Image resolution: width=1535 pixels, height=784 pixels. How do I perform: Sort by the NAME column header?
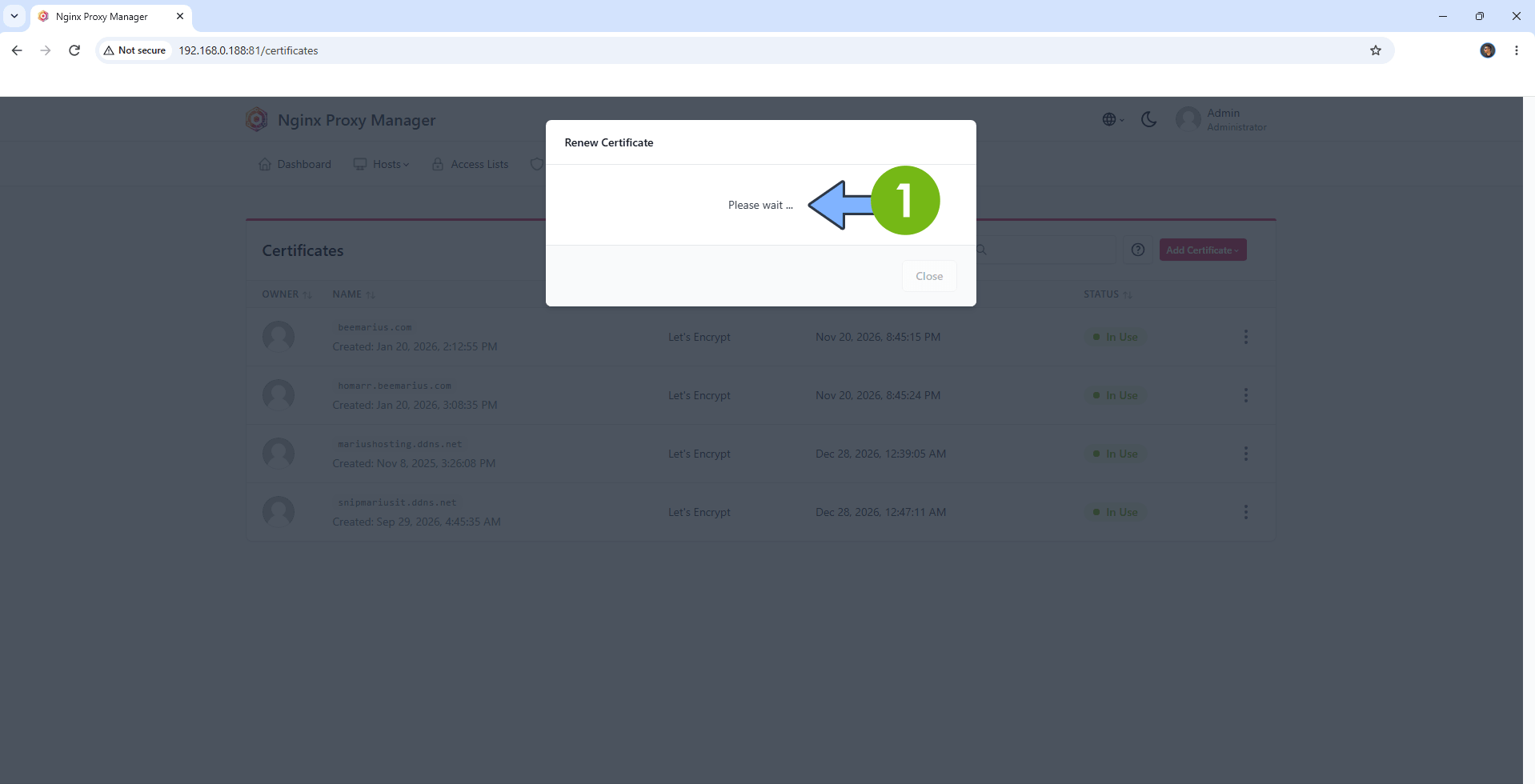click(x=354, y=294)
